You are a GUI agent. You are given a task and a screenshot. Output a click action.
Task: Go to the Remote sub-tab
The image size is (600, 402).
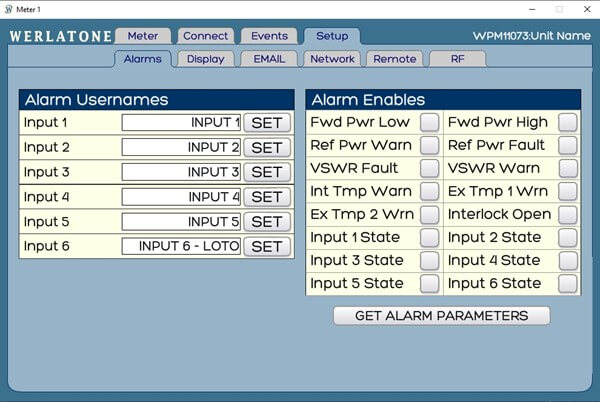point(395,59)
